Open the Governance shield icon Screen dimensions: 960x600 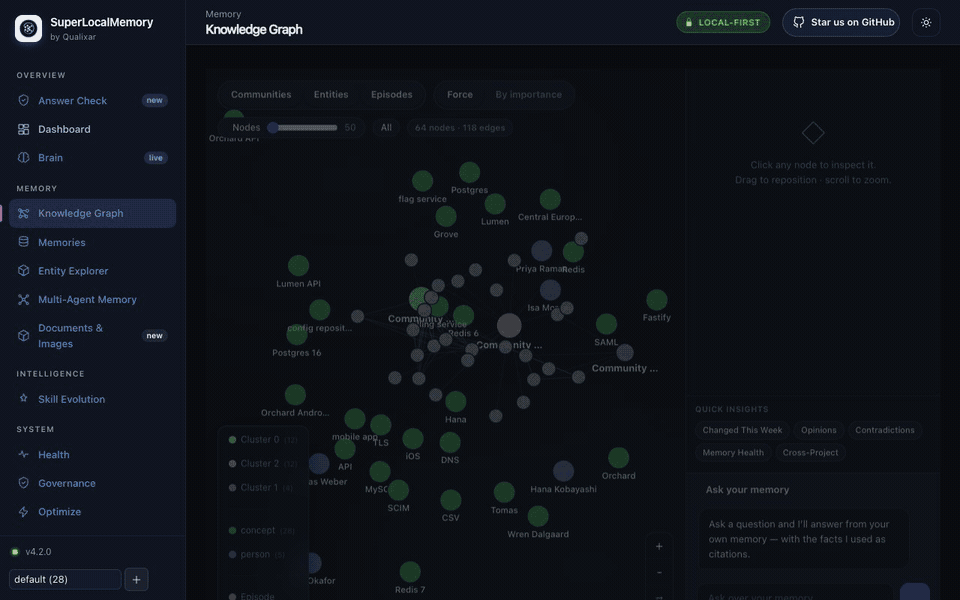[23, 483]
